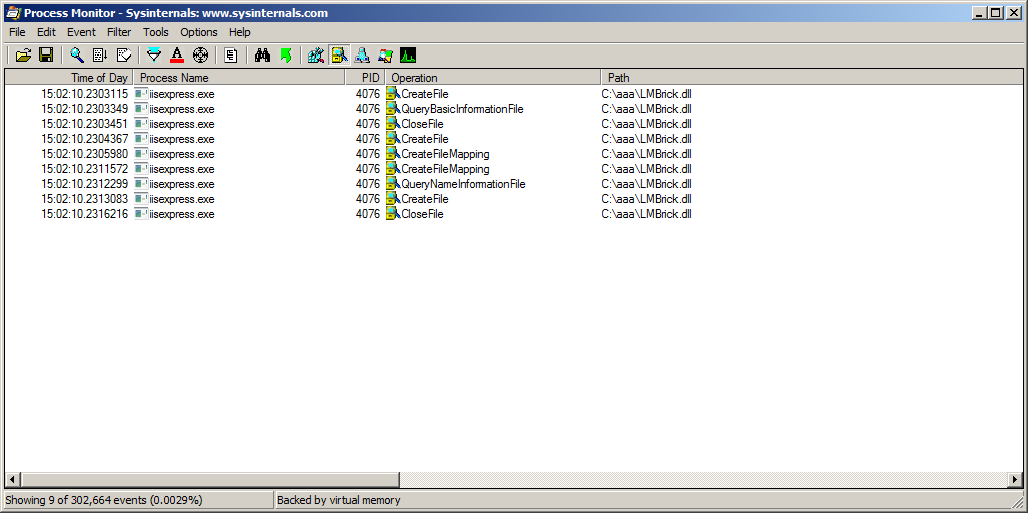Viewport: 1028px width, 513px height.
Task: Toggle Show Process and Thread Activity icon
Action: [x=386, y=55]
